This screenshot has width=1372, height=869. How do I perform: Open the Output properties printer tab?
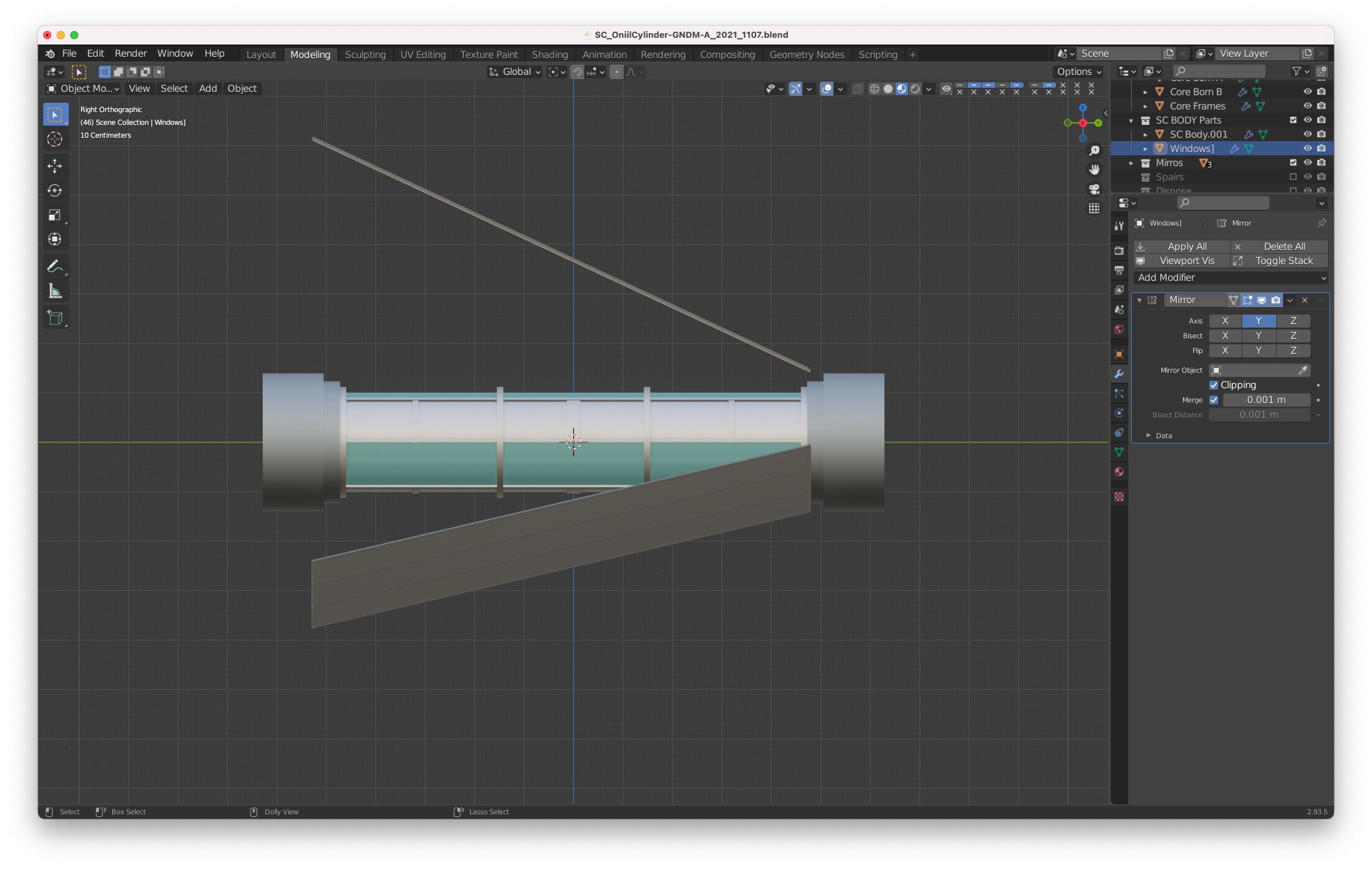pos(1119,270)
